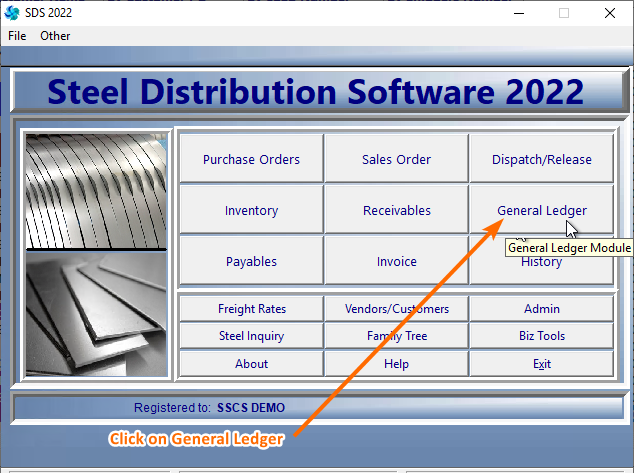Open the Family Tree view
The height and width of the screenshot is (473, 634).
(396, 336)
